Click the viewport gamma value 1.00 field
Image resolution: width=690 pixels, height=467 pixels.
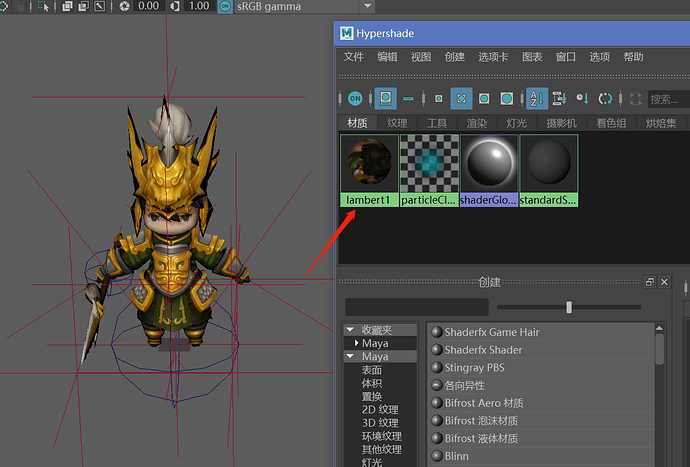point(199,6)
